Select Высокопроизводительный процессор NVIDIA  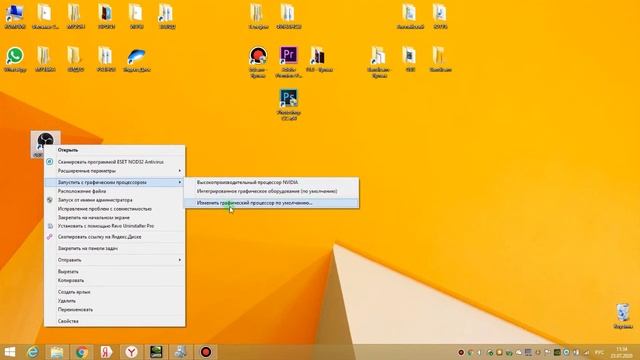tap(271, 182)
